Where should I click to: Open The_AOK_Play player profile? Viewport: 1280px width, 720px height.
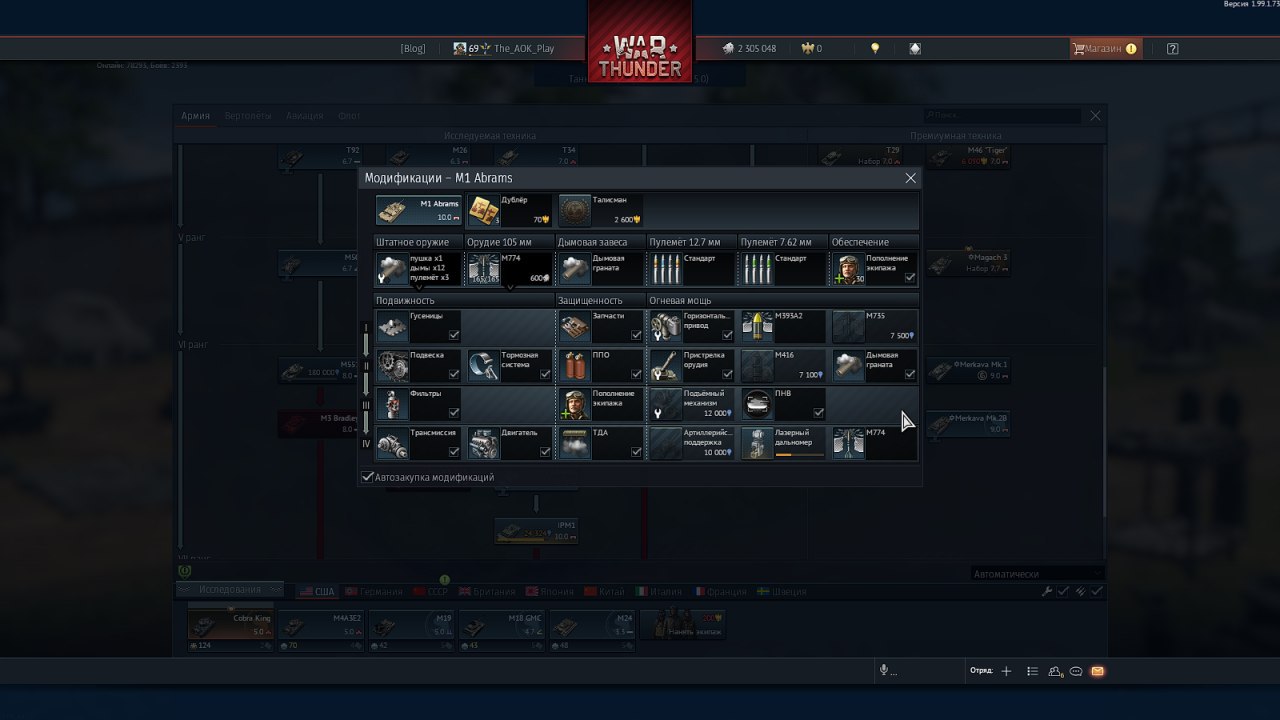coord(504,48)
